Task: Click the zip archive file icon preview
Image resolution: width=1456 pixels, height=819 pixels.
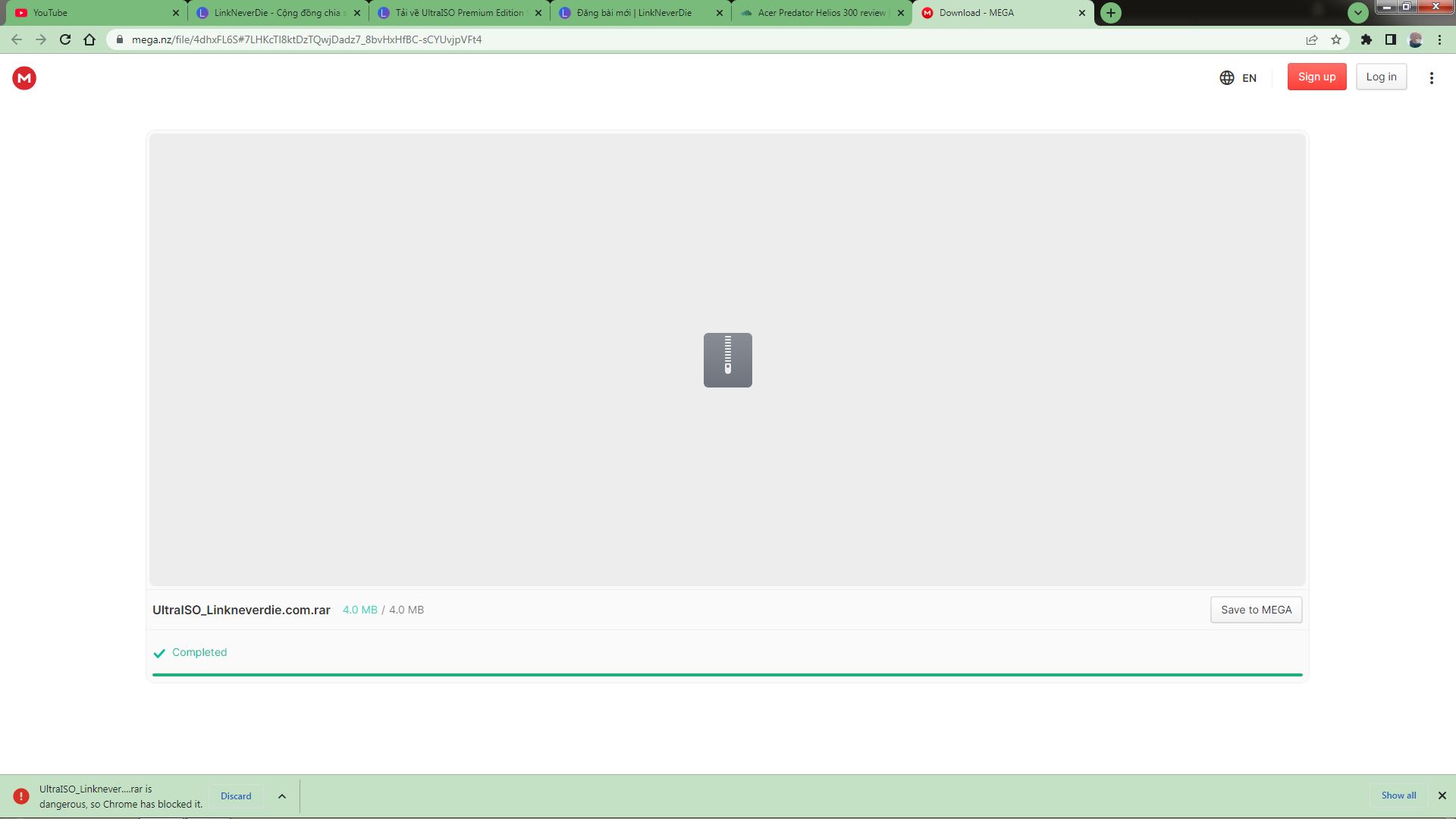Action: click(727, 359)
